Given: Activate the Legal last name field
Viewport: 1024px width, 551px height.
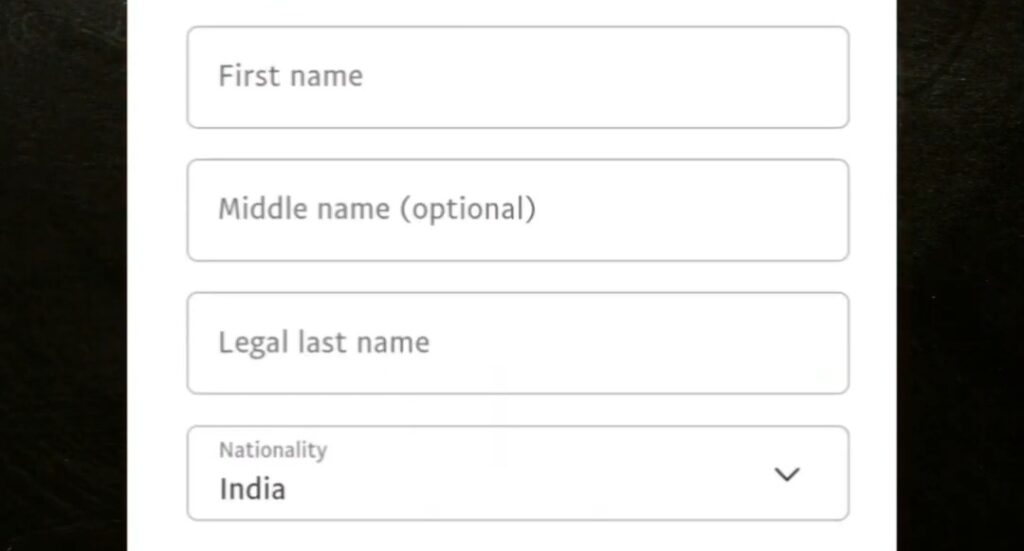Looking at the screenshot, I should (518, 343).
